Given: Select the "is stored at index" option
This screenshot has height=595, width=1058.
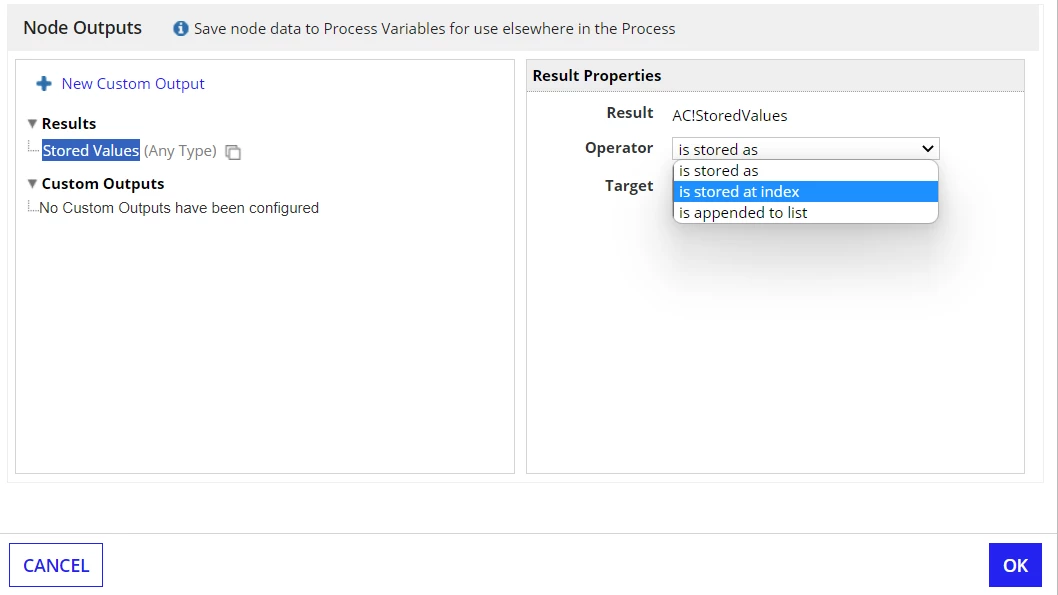Looking at the screenshot, I should point(806,192).
